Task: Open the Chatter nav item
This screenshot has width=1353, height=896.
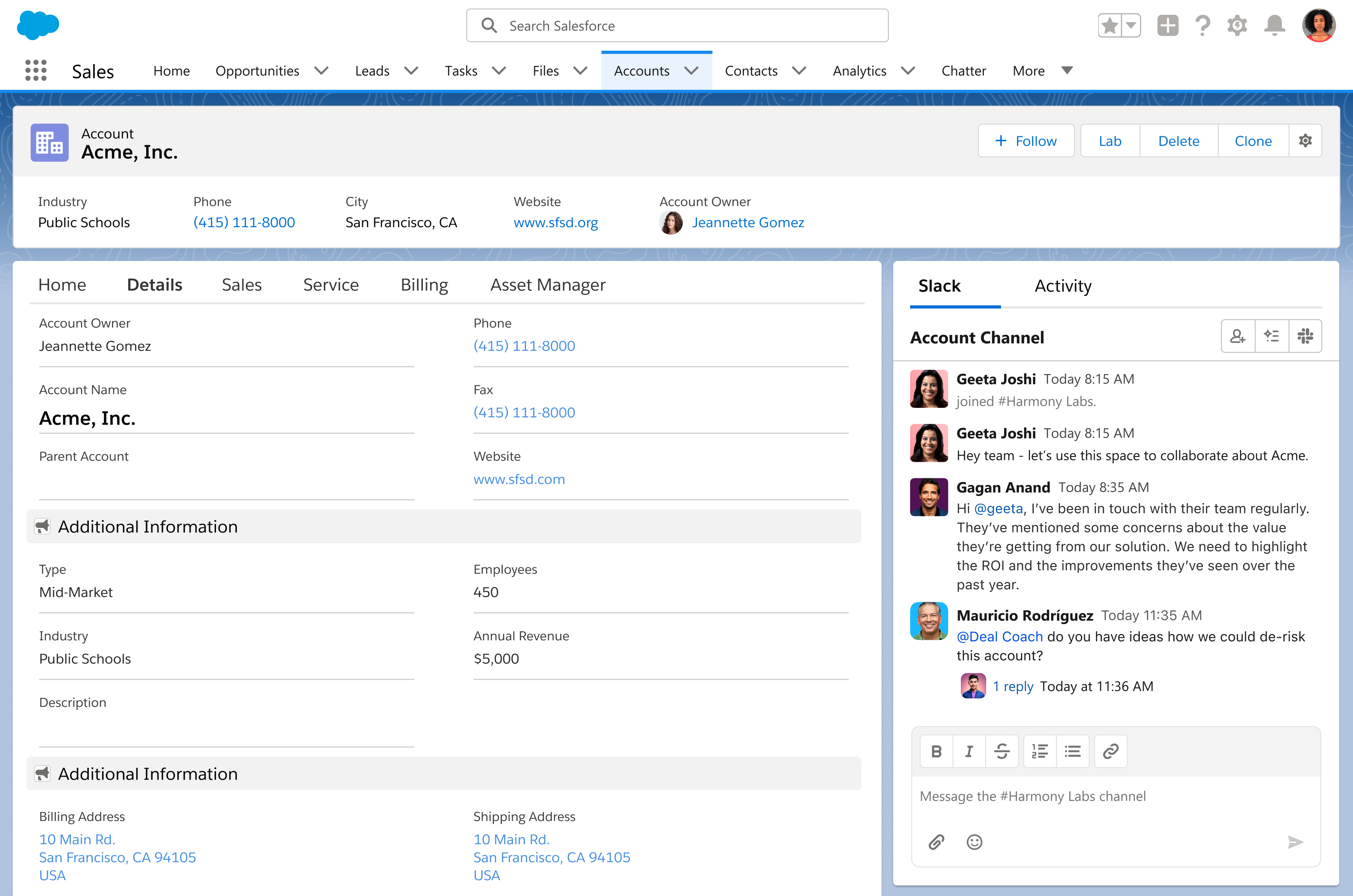Action: [x=964, y=71]
